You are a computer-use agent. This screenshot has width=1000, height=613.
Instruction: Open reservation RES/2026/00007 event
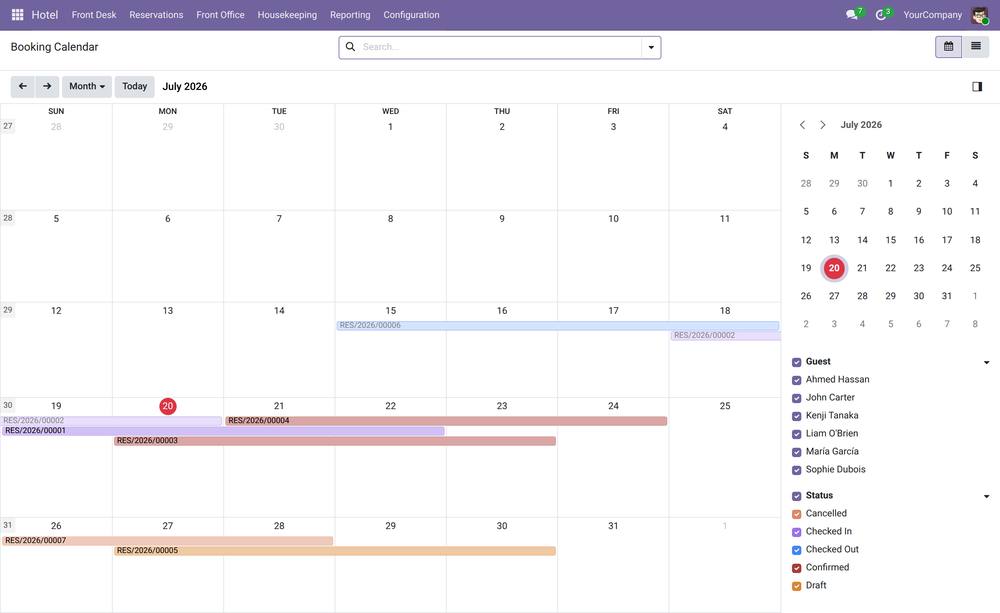pyautogui.click(x=167, y=540)
